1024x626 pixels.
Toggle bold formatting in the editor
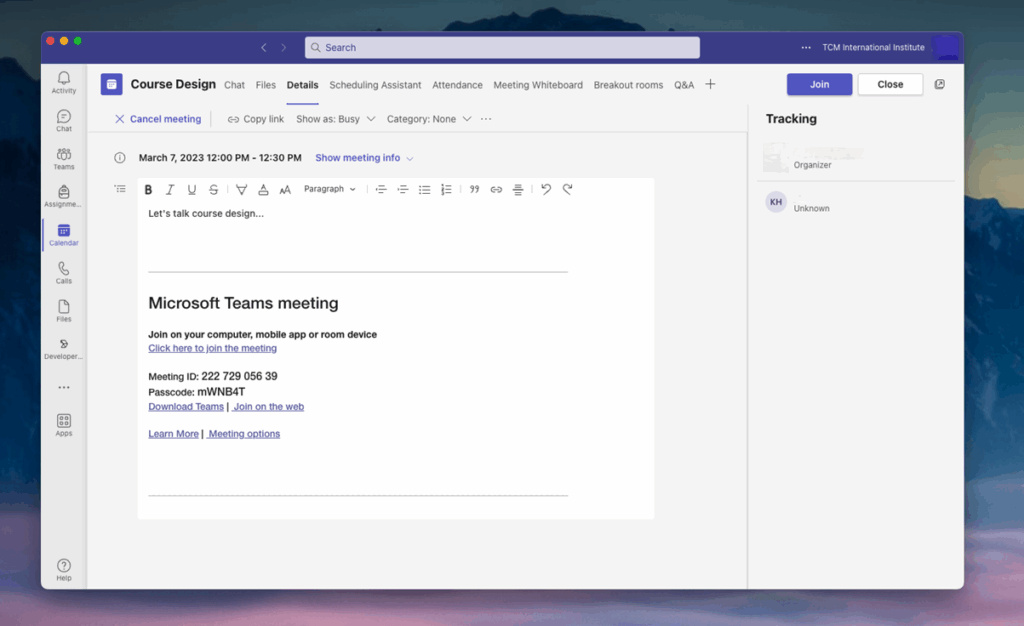(148, 189)
